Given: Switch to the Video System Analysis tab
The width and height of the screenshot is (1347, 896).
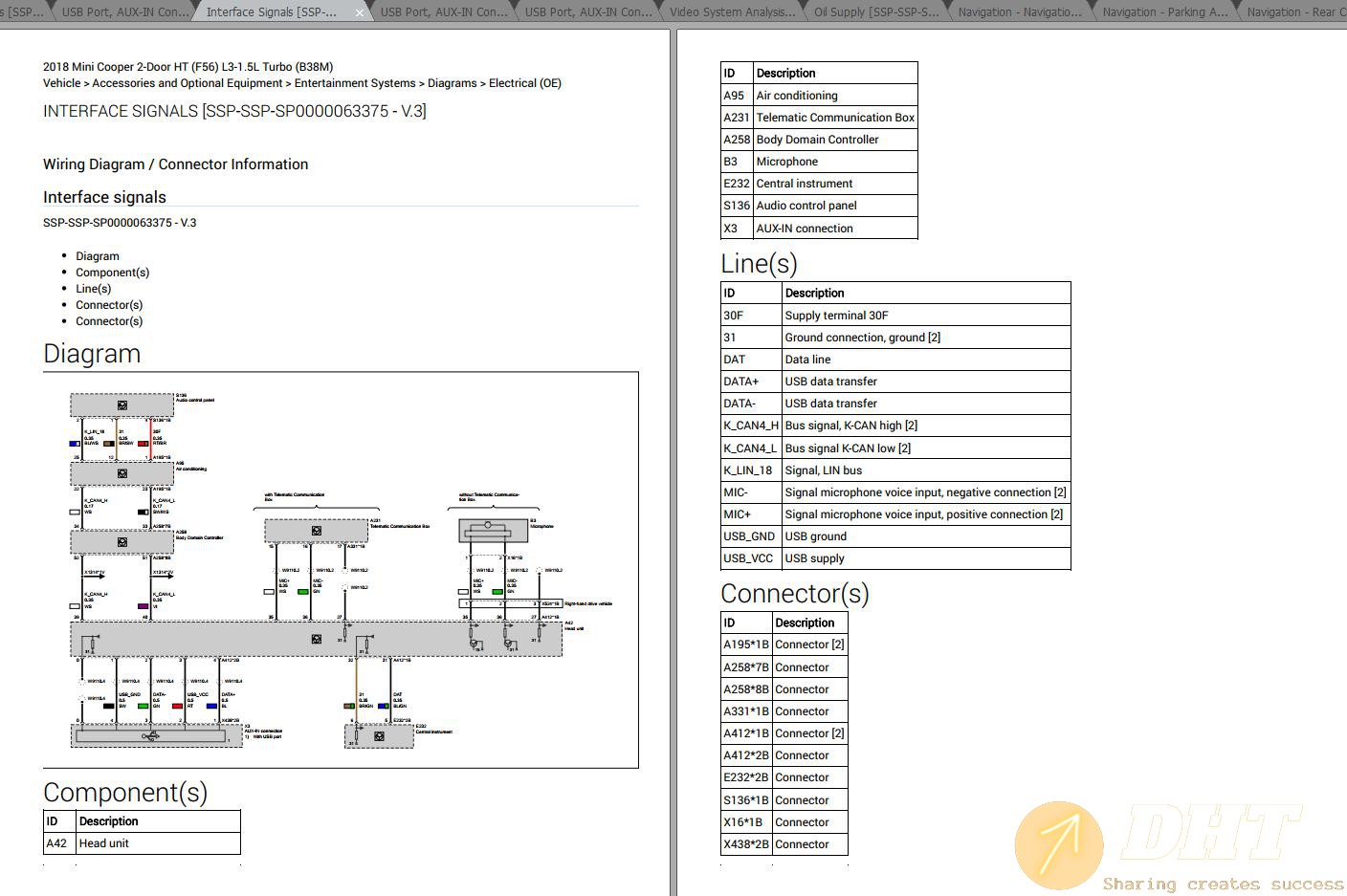Looking at the screenshot, I should coord(732,12).
